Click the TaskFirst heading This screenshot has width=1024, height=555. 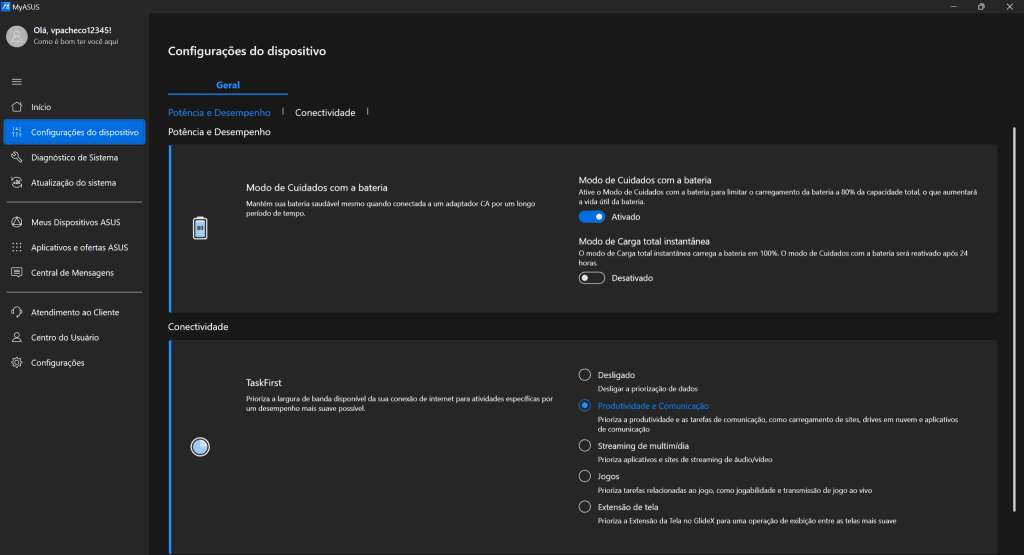[x=264, y=383]
